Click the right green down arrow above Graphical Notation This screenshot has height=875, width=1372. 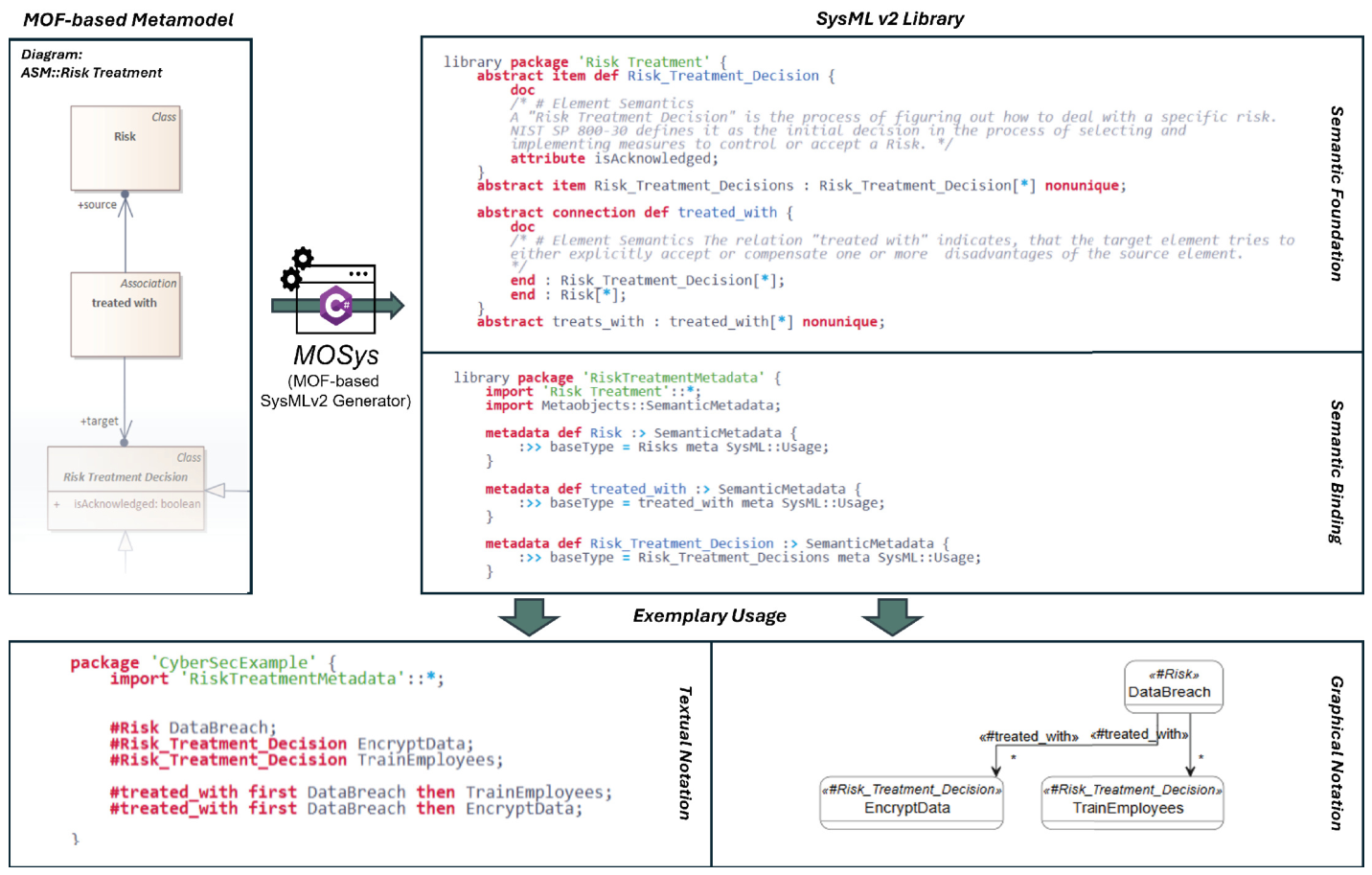892,617
